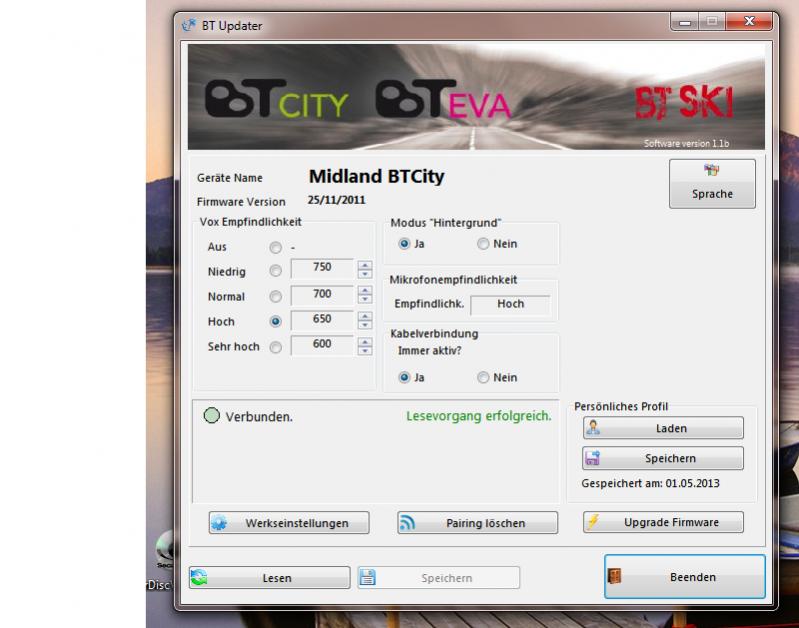Viewport: 799px width, 628px height.
Task: Load personal profile with Laden button
Action: pos(663,428)
